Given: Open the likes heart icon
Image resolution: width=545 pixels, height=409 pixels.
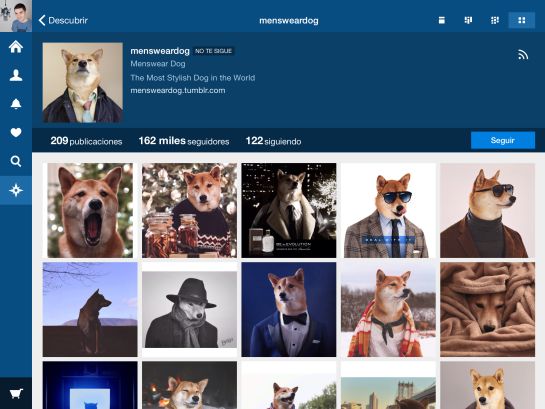Looking at the screenshot, I should click(16, 132).
